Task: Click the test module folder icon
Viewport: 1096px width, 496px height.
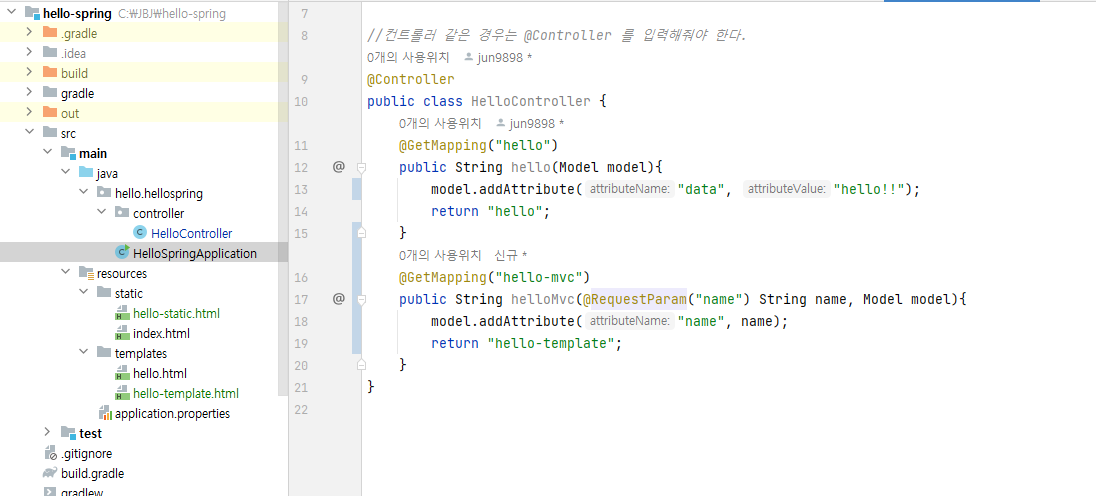Action: click(x=68, y=433)
